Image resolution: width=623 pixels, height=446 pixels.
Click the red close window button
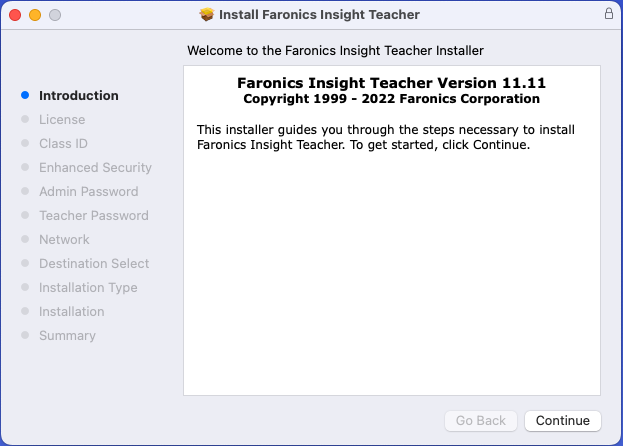click(x=15, y=15)
